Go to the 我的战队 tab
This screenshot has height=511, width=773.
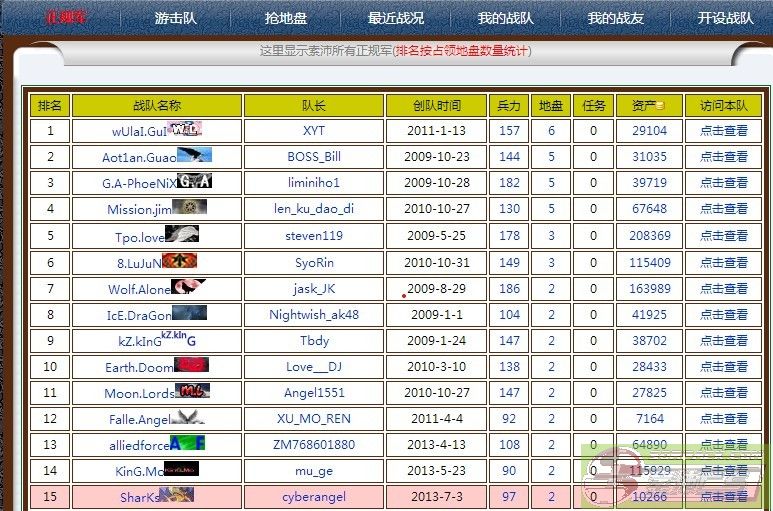click(505, 18)
